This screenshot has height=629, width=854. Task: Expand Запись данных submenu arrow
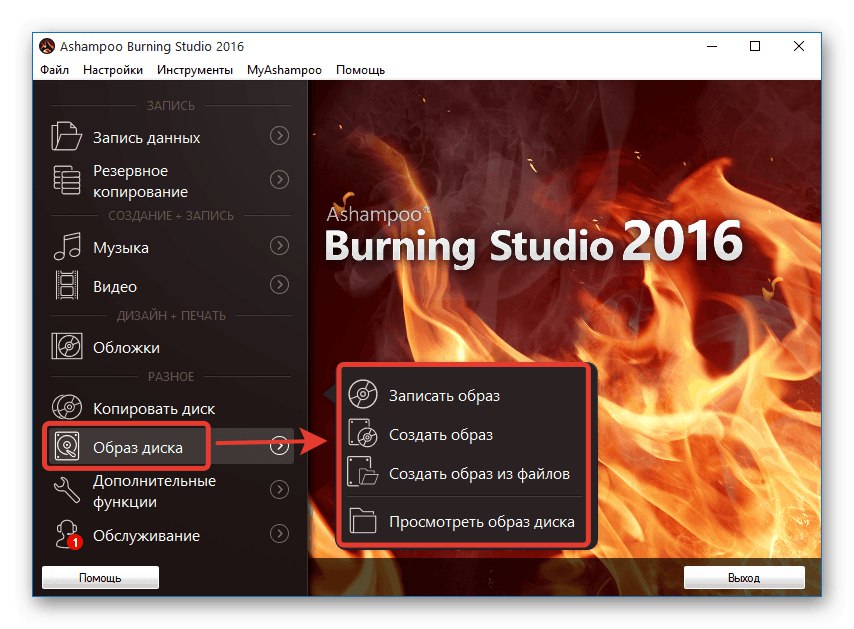(x=279, y=136)
